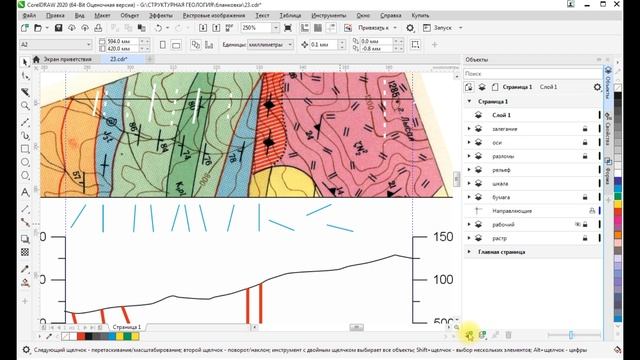Select the Text tool (A)
This screenshot has height=360, width=640.
(x=25, y=192)
